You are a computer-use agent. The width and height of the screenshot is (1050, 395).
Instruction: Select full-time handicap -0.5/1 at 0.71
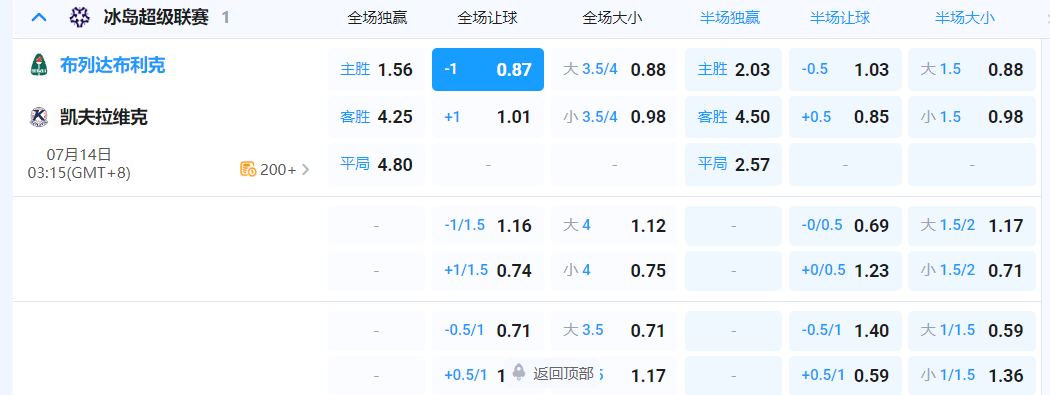488,331
